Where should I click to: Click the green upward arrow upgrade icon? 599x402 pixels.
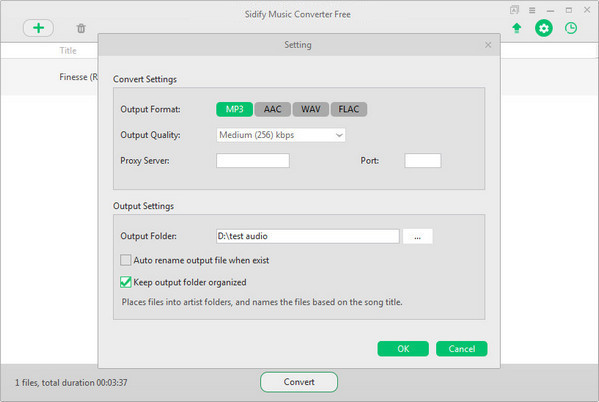click(x=516, y=28)
